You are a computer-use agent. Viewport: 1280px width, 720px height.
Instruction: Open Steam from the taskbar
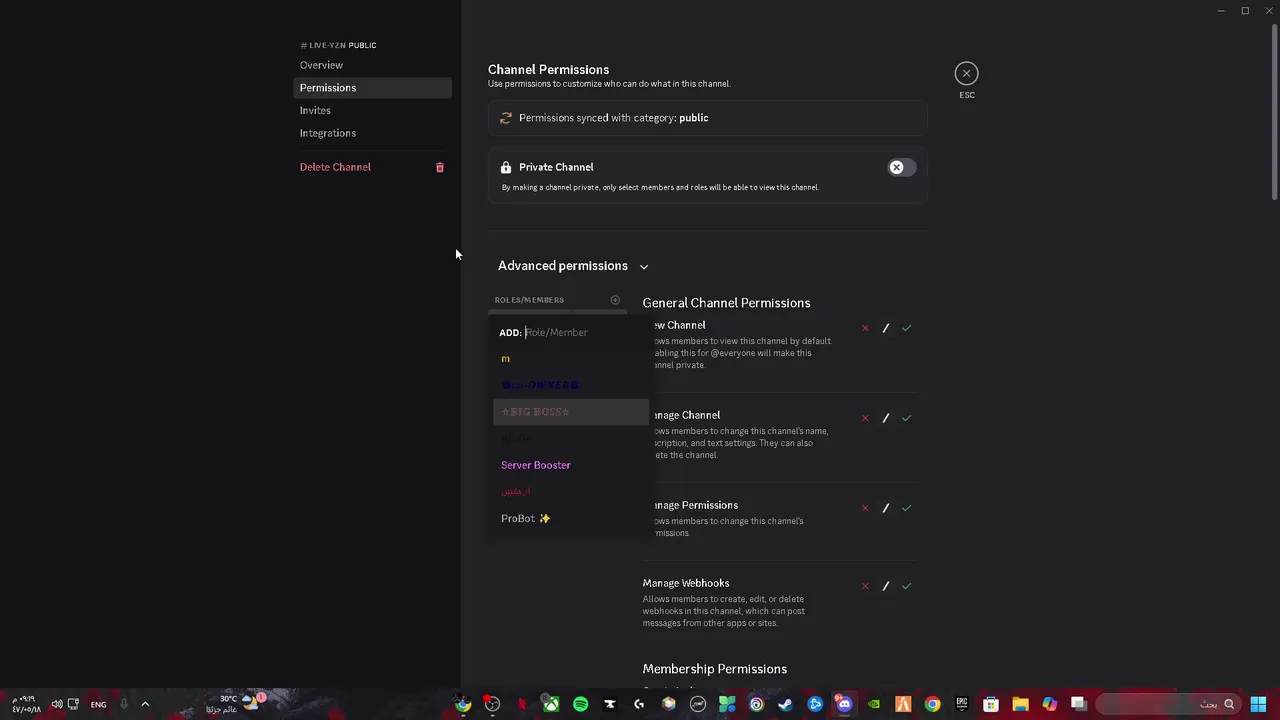click(x=786, y=704)
